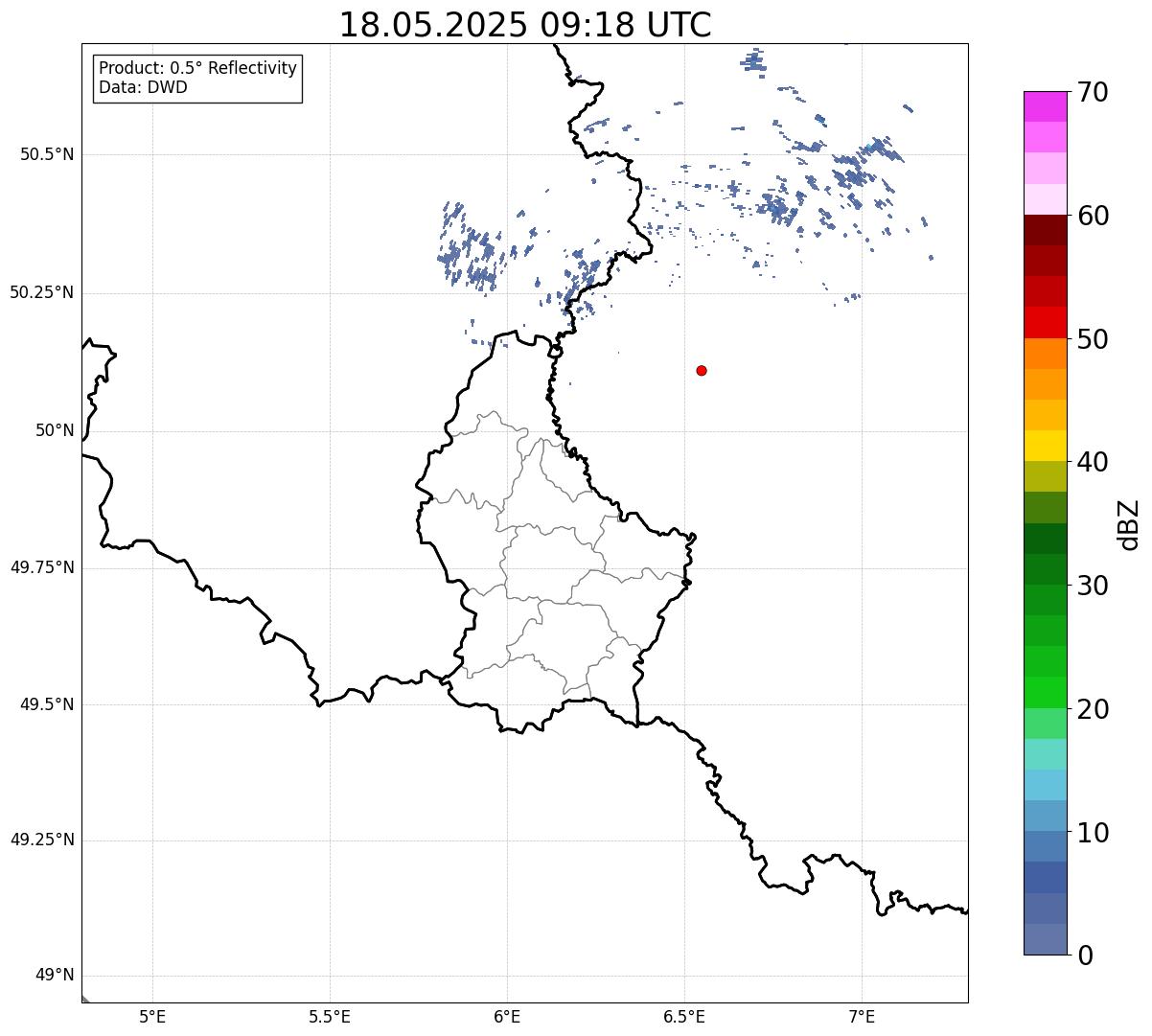
Task: Click the "Data: DWD" legend text
Action: [x=143, y=87]
